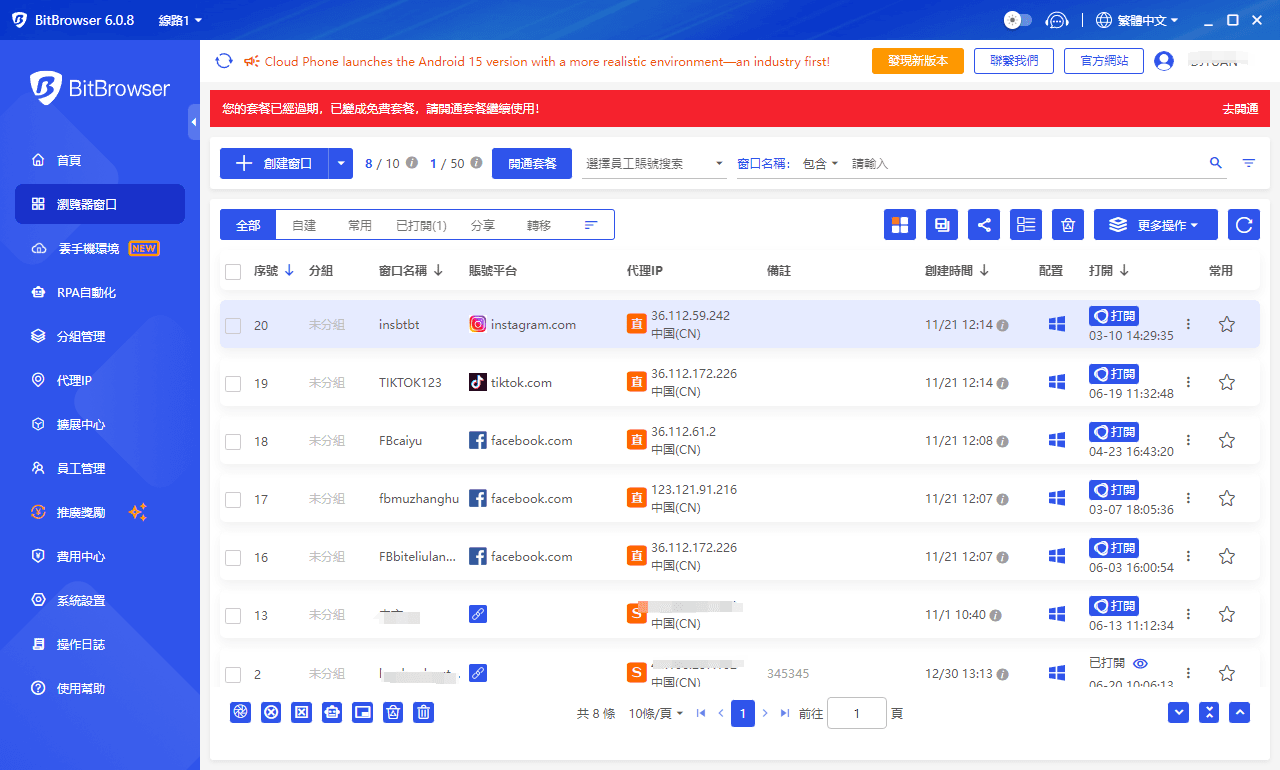Click the customer support headset icon
The height and width of the screenshot is (770, 1280).
click(1057, 20)
